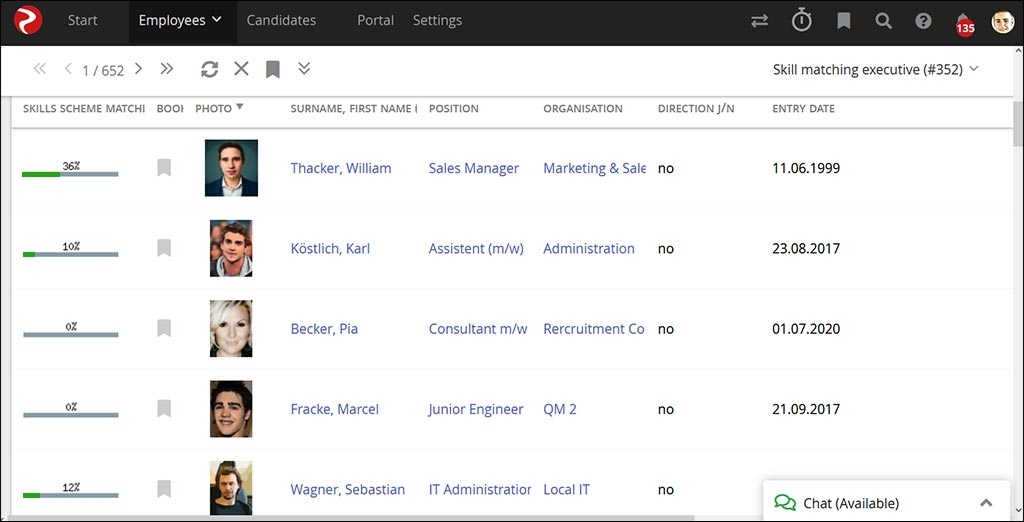Toggle bookmark for Becker, Pia
The width and height of the screenshot is (1024, 522).
click(164, 329)
